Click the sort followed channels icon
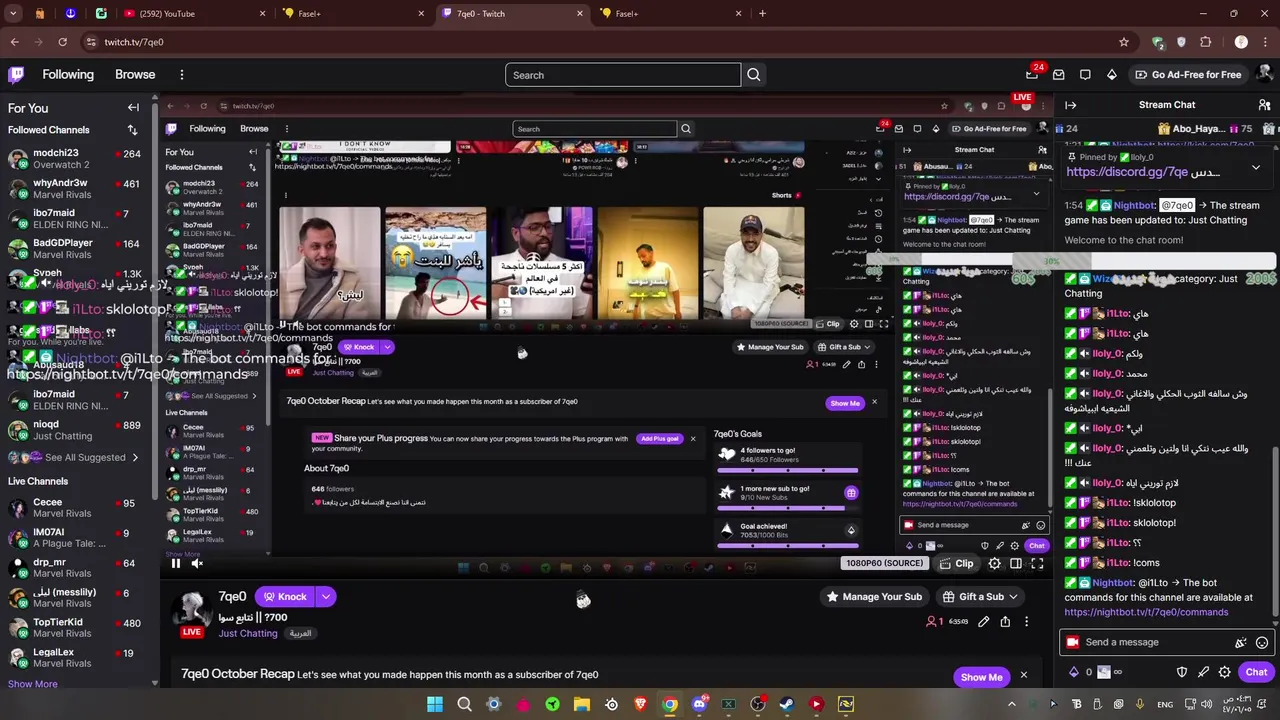 click(132, 130)
